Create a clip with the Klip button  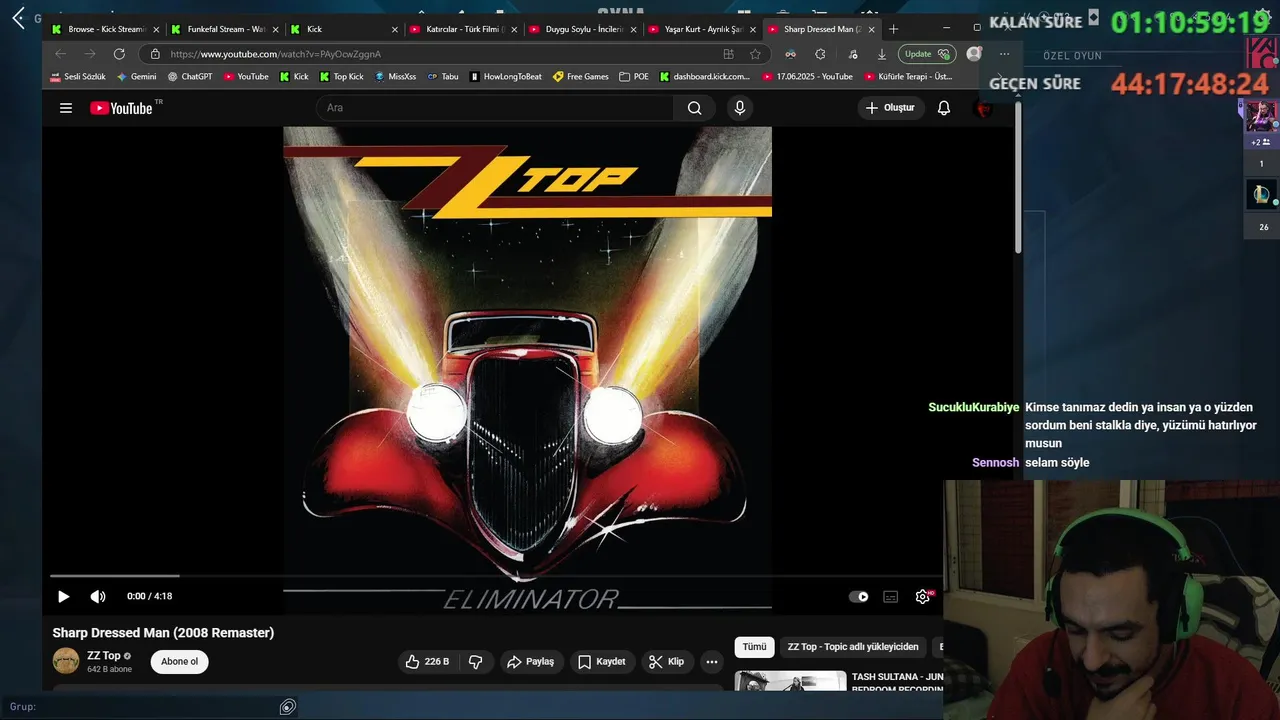(x=666, y=662)
